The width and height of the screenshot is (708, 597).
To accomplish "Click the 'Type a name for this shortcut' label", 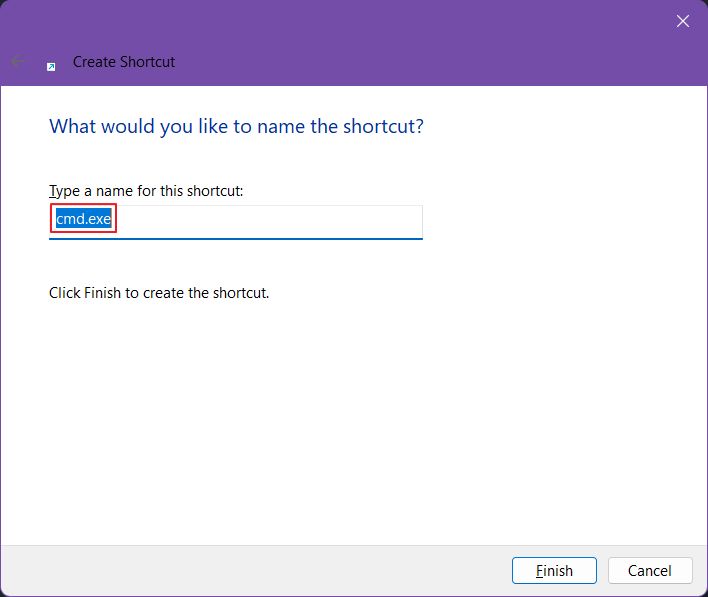I will pyautogui.click(x=146, y=191).
